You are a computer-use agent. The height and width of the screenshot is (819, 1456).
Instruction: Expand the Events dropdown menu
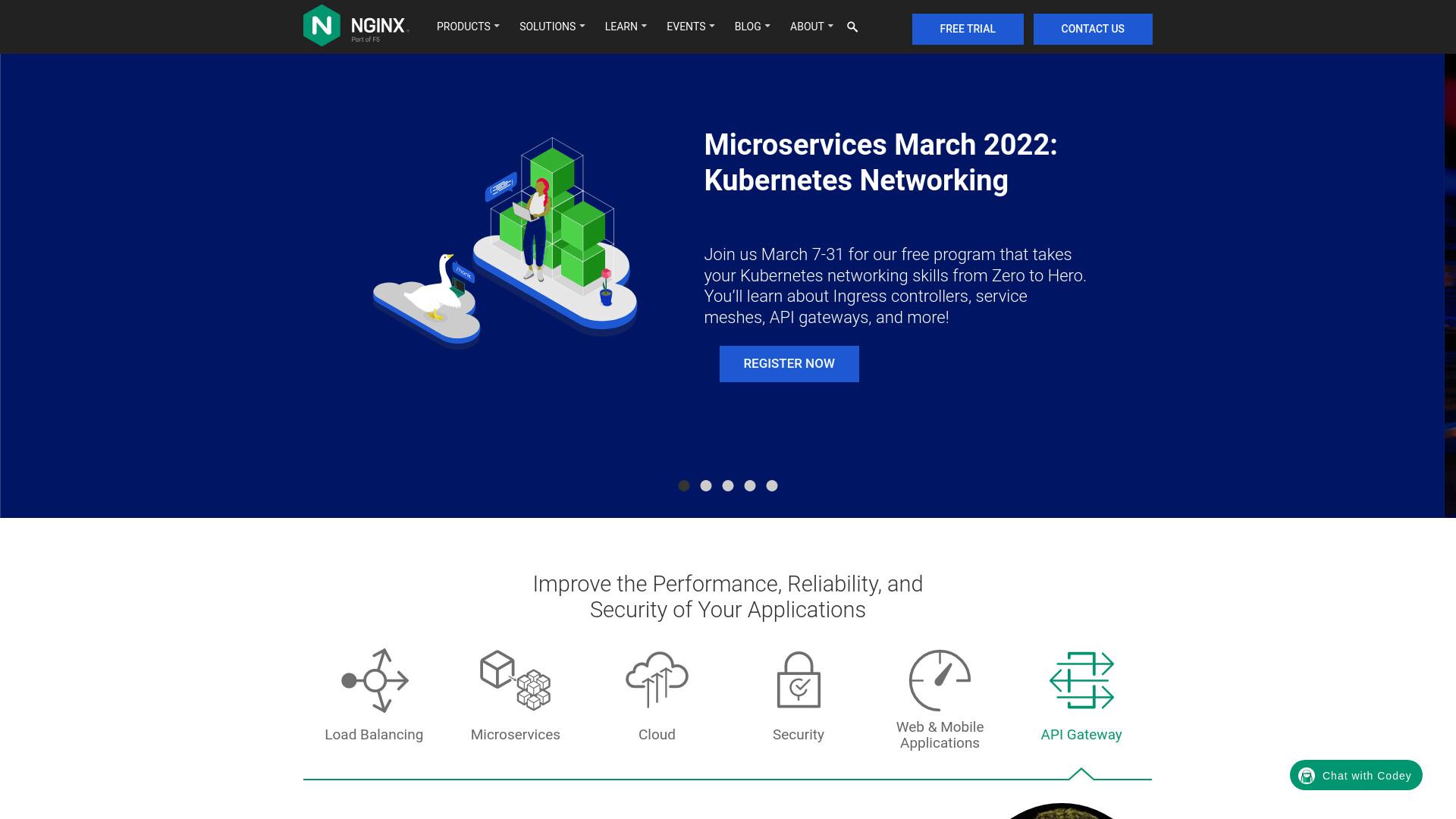pos(690,27)
